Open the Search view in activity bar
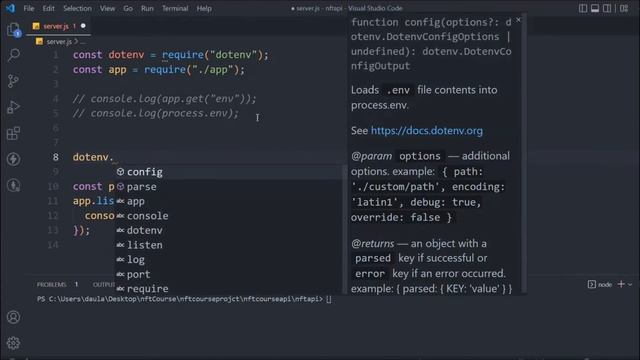 click(x=13, y=55)
